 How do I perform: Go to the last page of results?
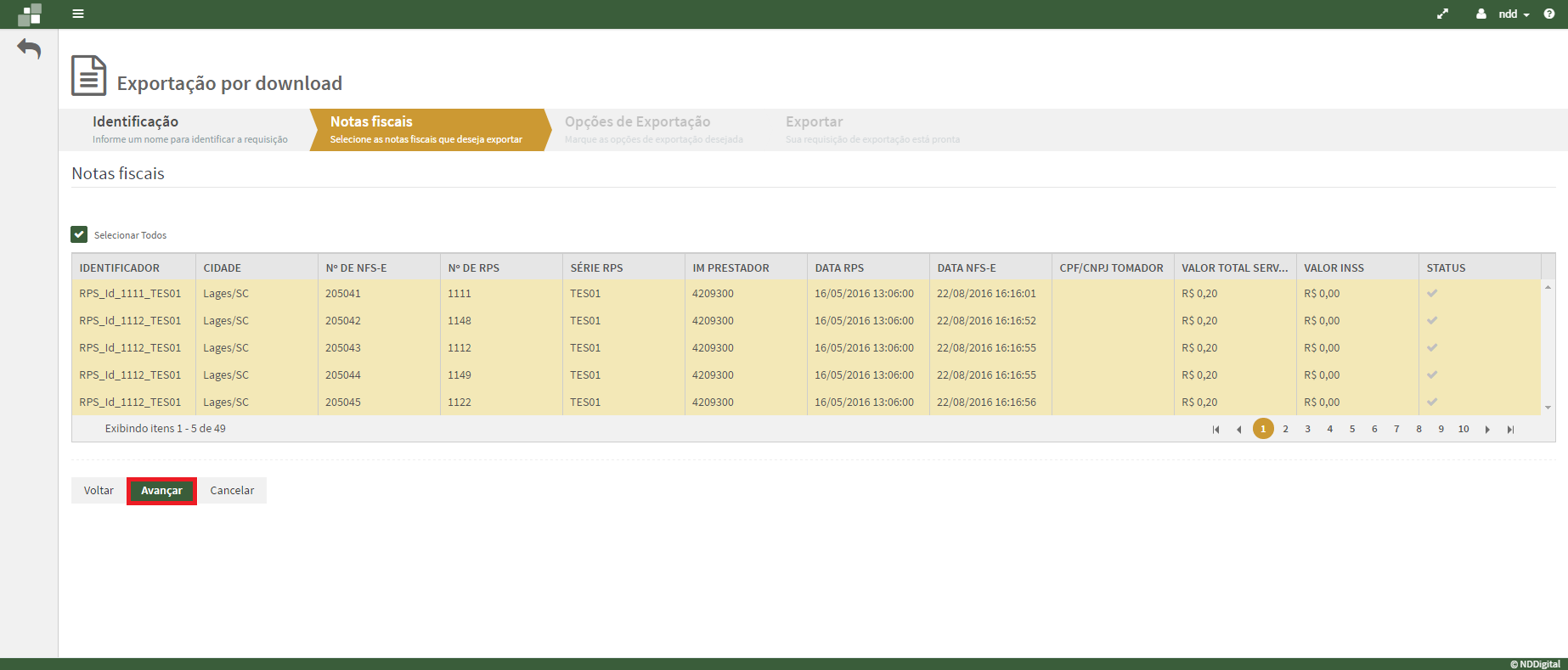click(x=1510, y=430)
